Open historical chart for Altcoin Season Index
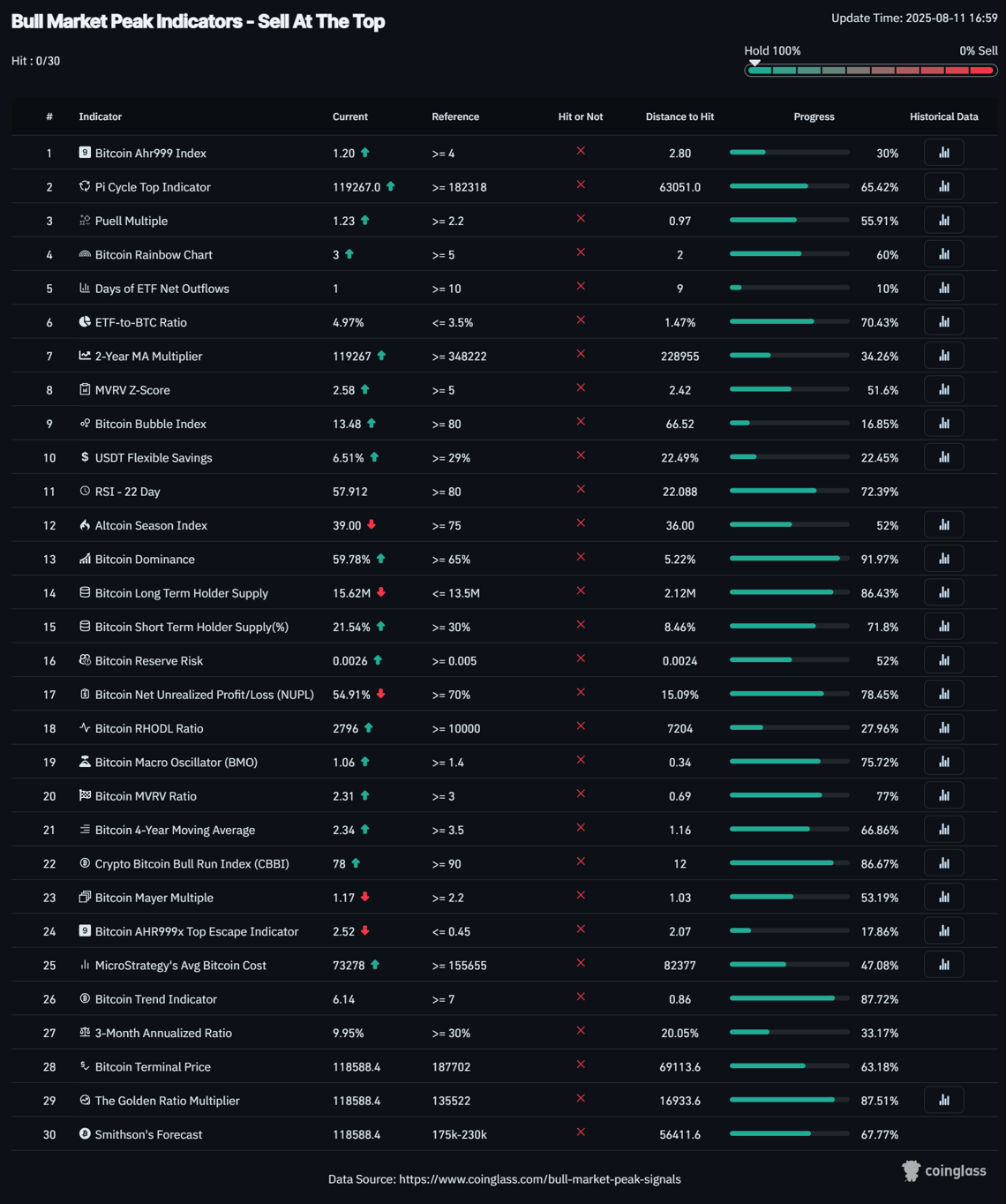 click(943, 525)
